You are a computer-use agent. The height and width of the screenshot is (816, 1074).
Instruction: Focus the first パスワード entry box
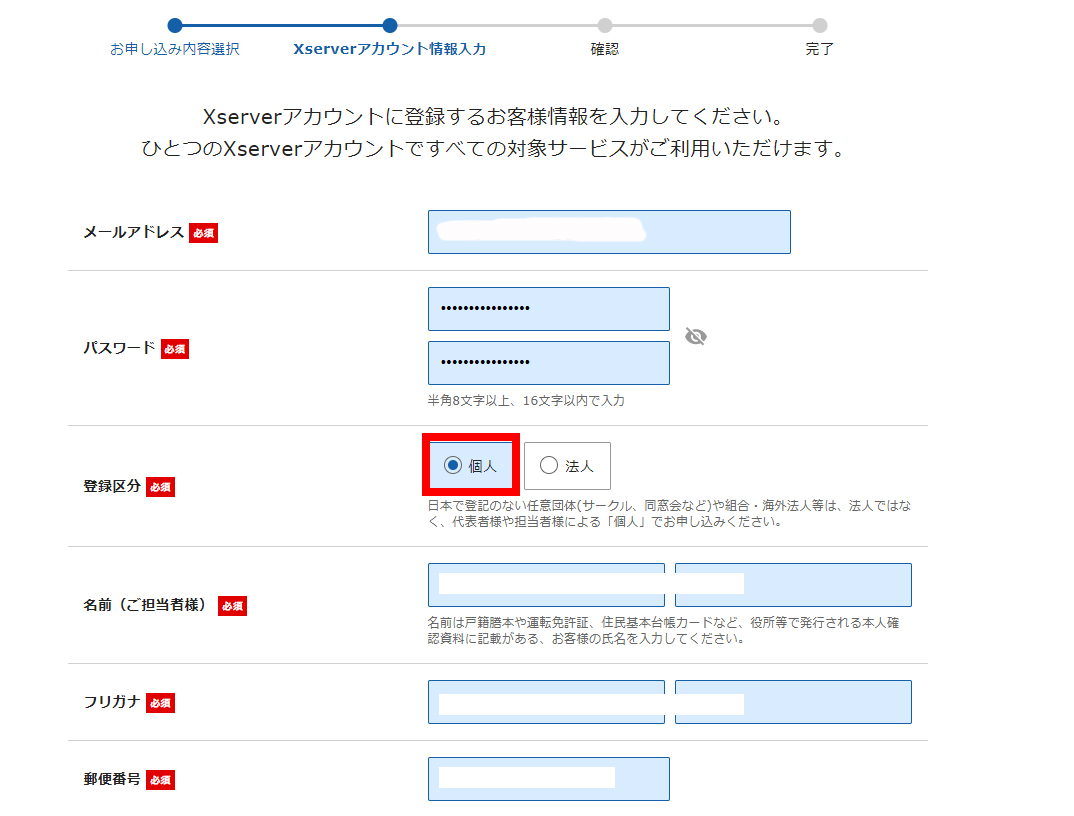(548, 309)
